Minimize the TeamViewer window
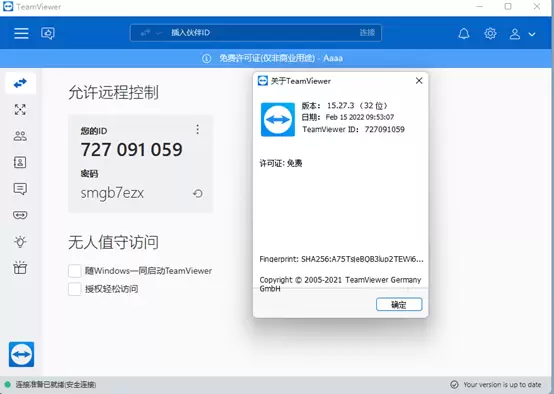 point(479,6)
